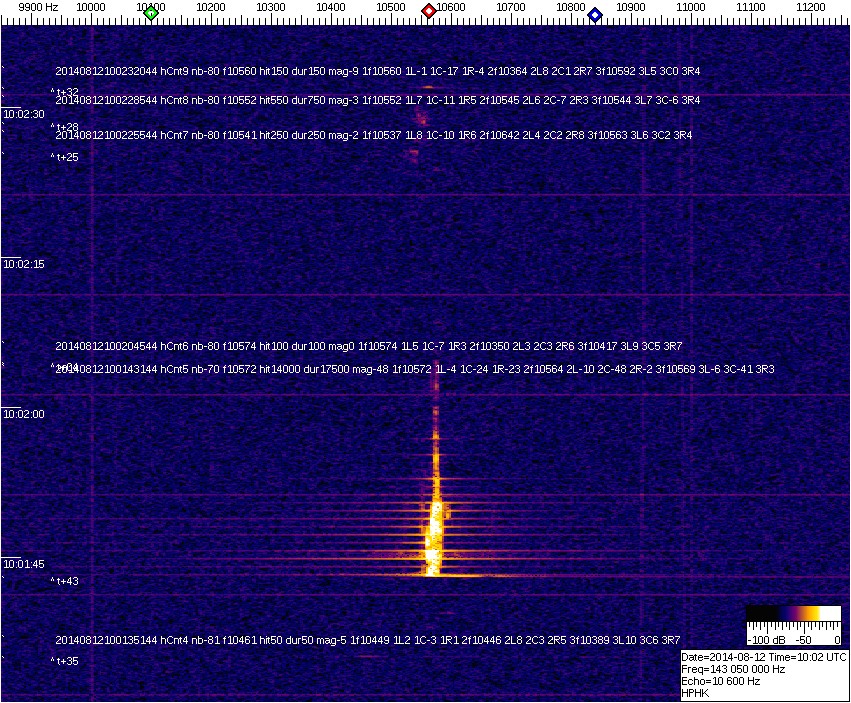Click the blue diamond frequency marker
This screenshot has width=851, height=703.
pos(595,14)
